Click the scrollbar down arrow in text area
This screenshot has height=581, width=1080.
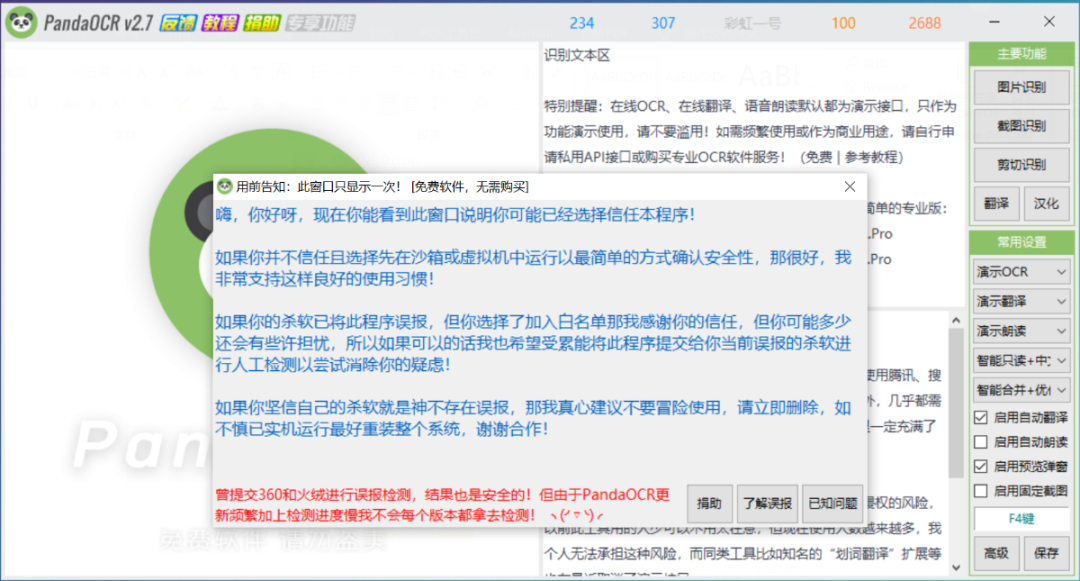tap(956, 568)
